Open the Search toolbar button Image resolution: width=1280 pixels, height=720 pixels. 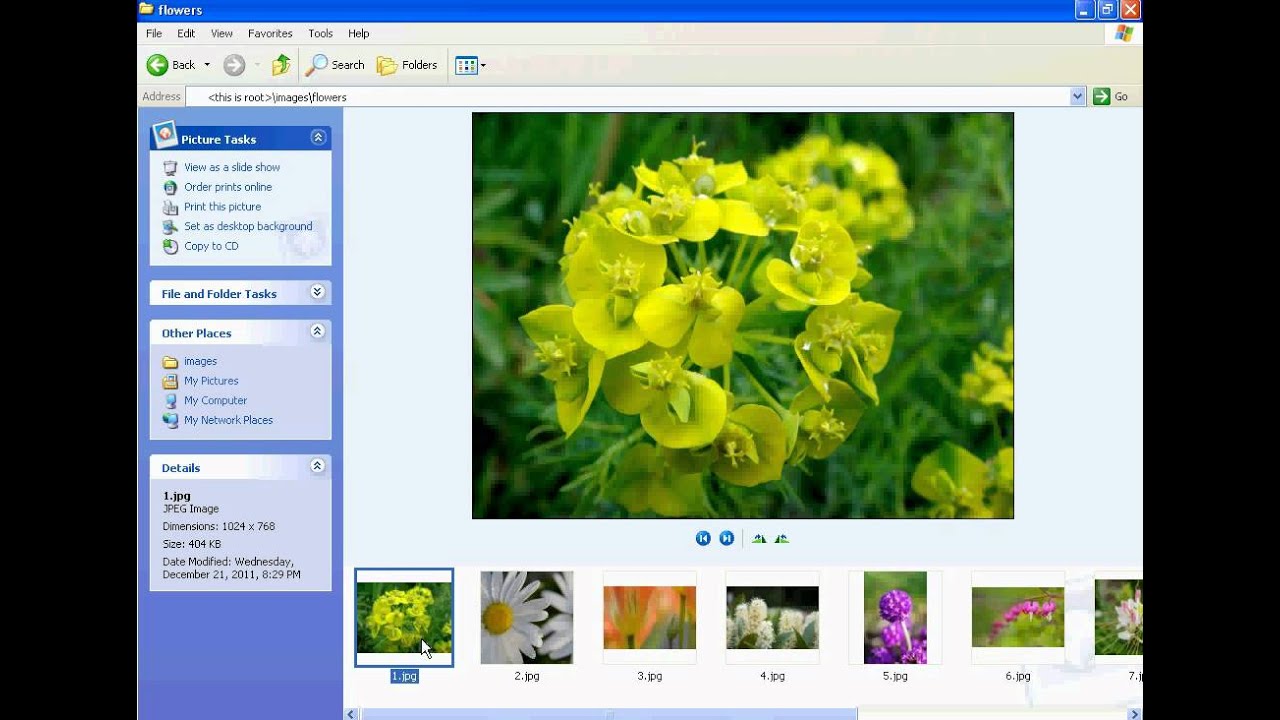[335, 65]
